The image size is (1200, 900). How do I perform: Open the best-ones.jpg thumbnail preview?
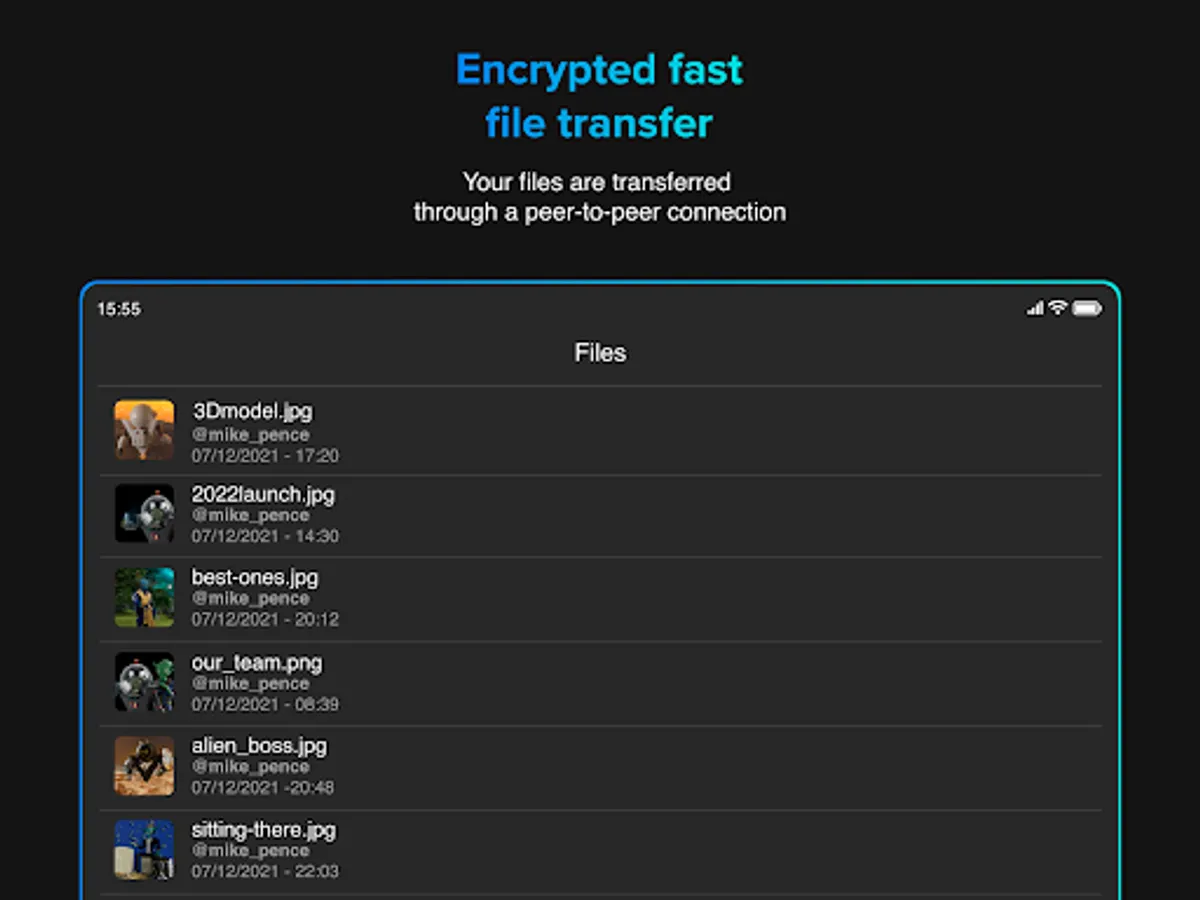(x=144, y=598)
